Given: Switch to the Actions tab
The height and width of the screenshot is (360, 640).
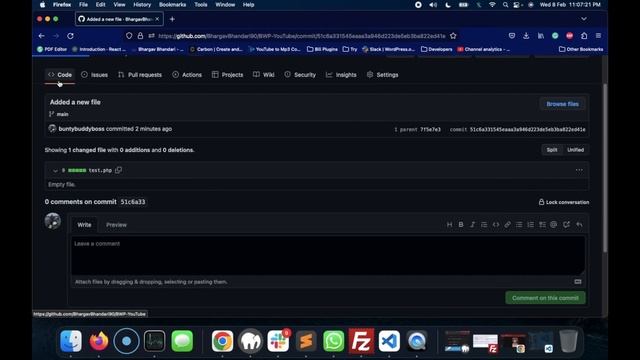Looking at the screenshot, I should tap(187, 75).
